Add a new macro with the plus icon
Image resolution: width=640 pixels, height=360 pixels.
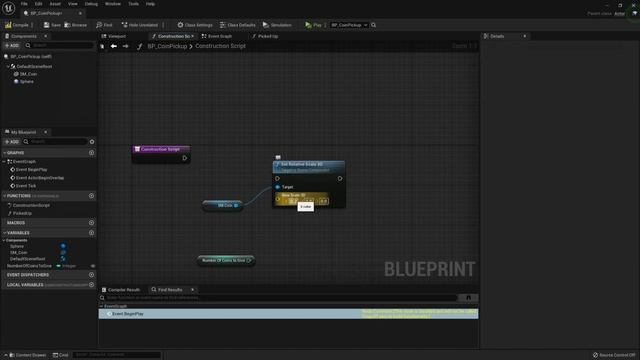point(91,223)
